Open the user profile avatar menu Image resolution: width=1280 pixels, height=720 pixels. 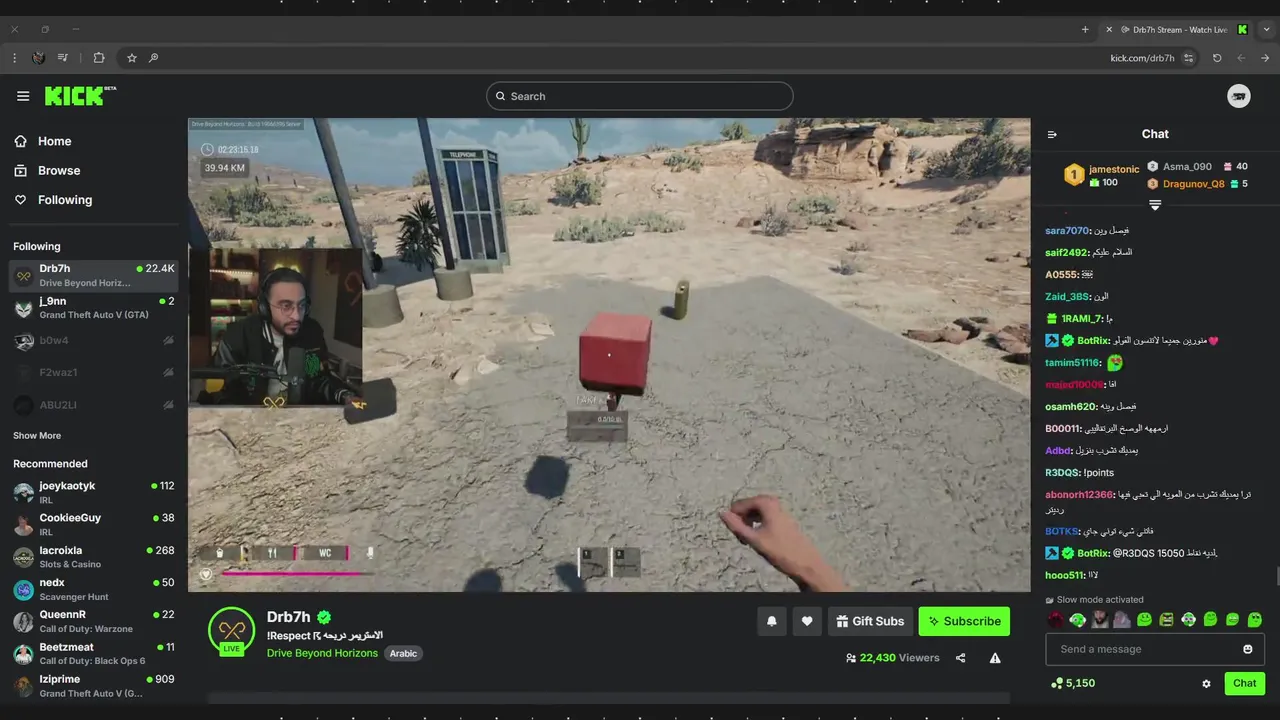pos(1239,96)
